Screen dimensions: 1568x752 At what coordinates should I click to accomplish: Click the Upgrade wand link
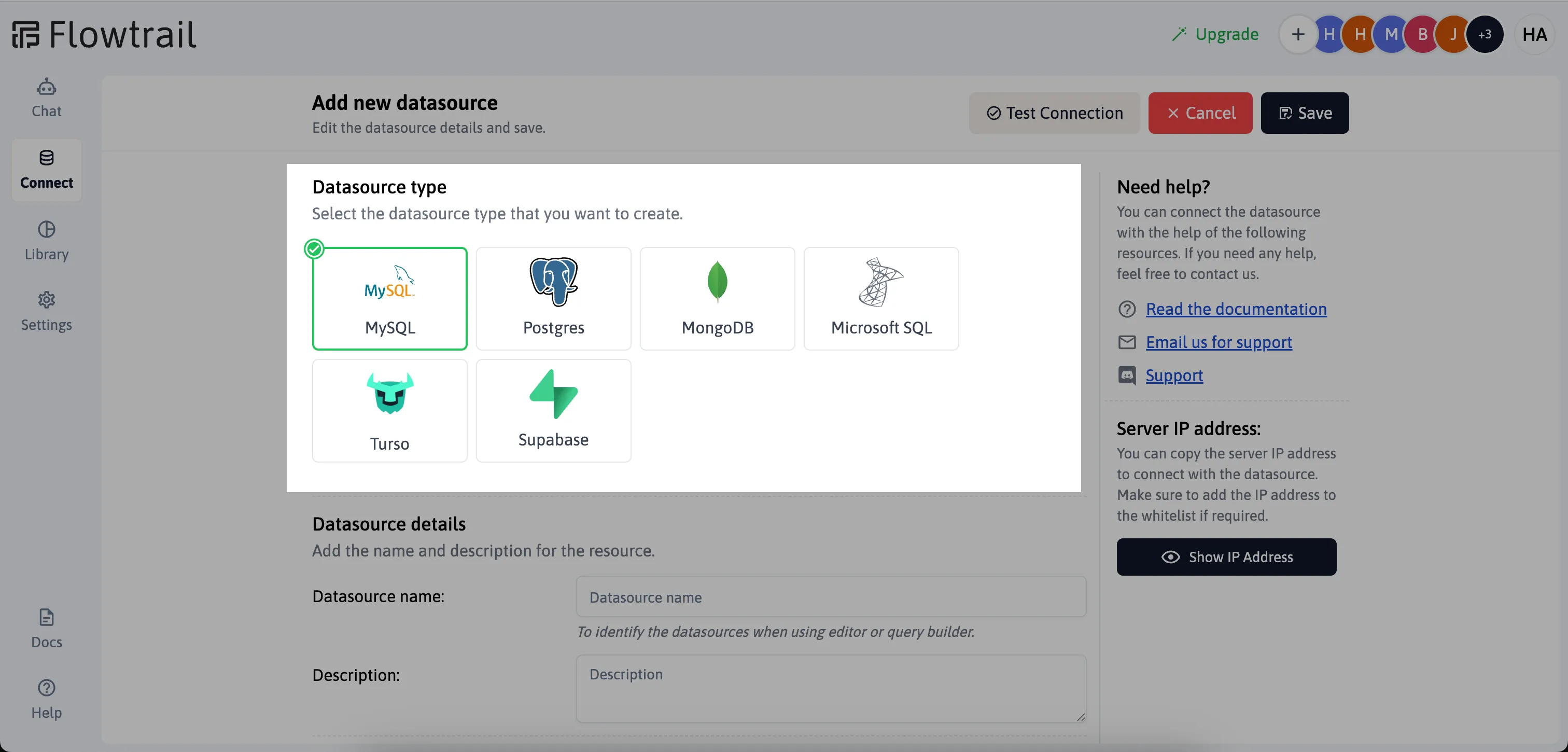1215,34
